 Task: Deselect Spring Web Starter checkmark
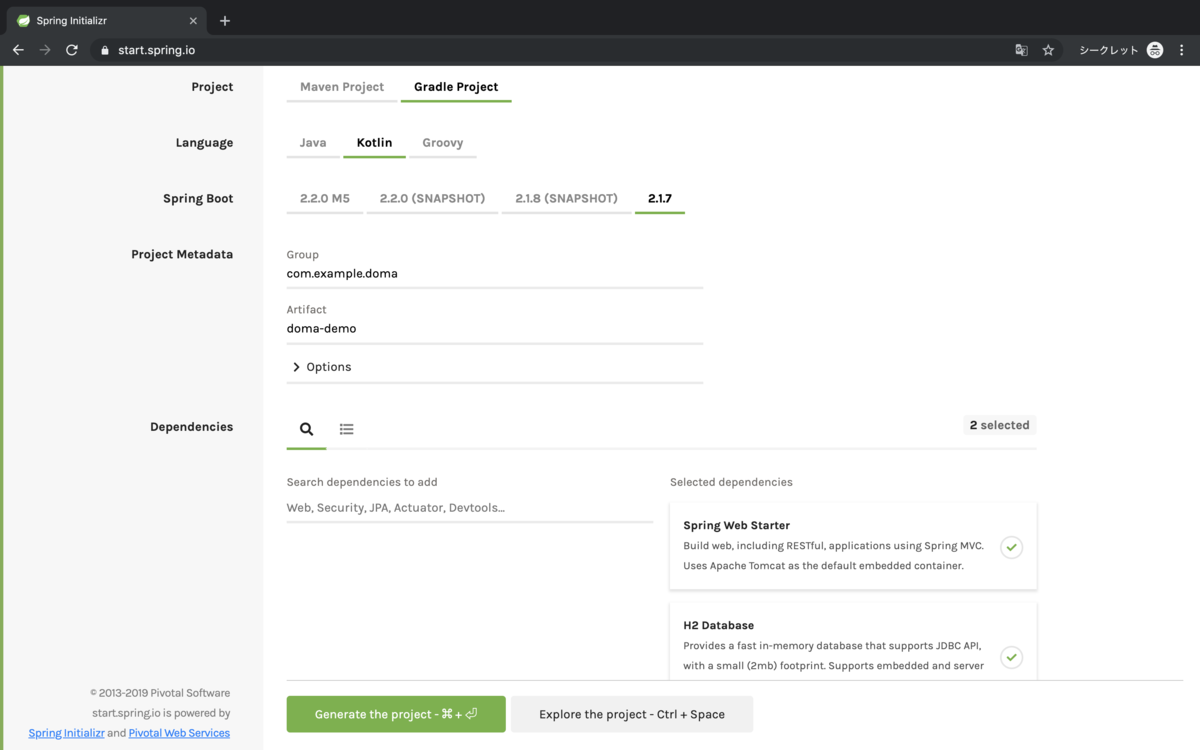pyautogui.click(x=1011, y=547)
